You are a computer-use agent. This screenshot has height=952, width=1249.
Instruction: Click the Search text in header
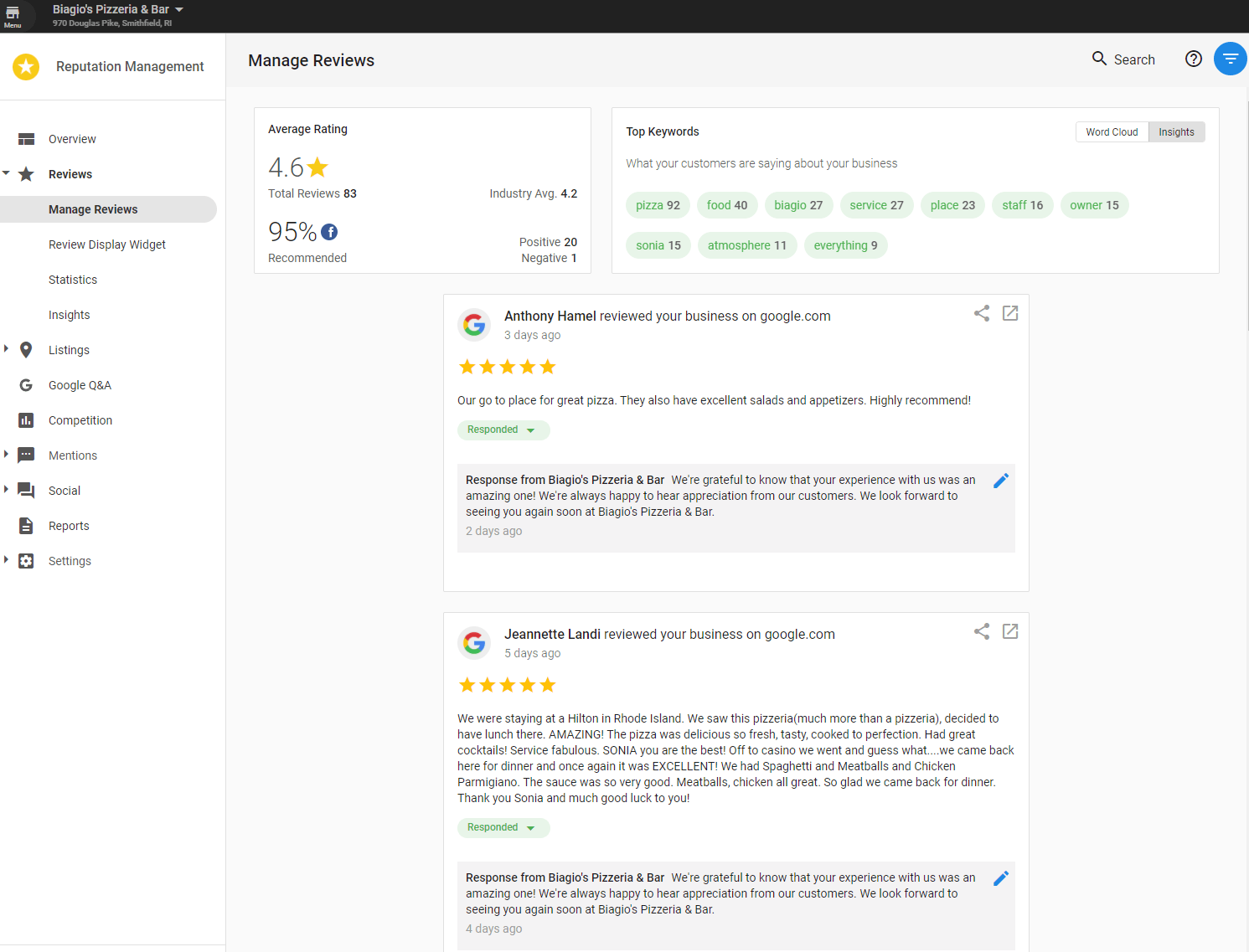(1134, 59)
